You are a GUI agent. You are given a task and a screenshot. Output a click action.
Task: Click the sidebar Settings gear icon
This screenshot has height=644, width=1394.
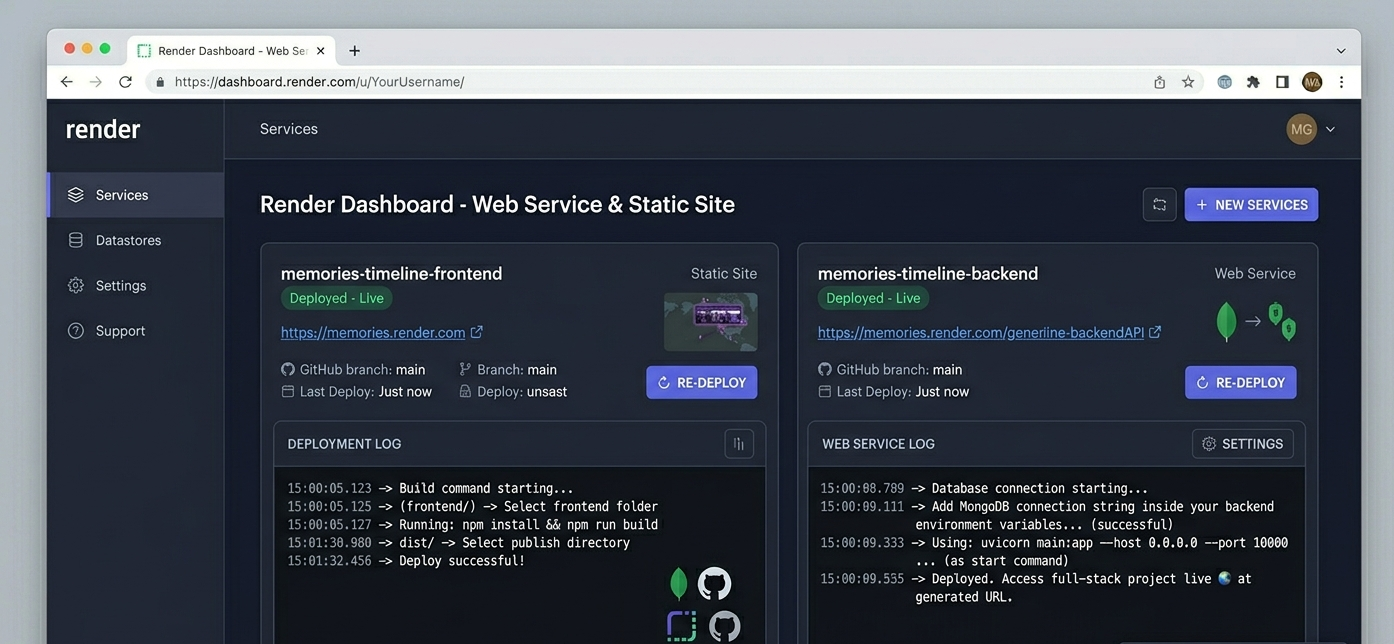tap(76, 285)
